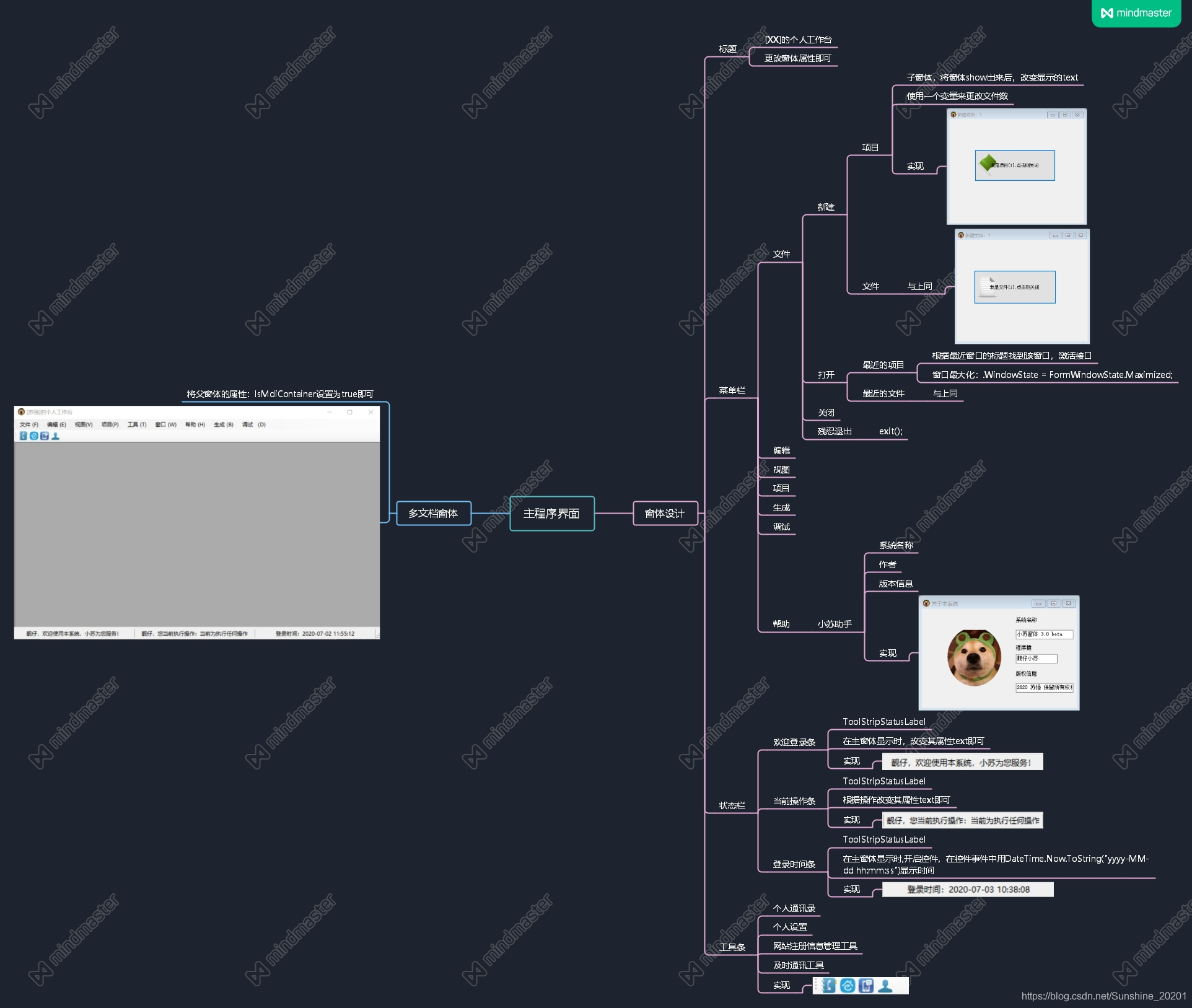Select the 多文档窗体 node
This screenshot has width=1192, height=1008.
pyautogui.click(x=433, y=514)
